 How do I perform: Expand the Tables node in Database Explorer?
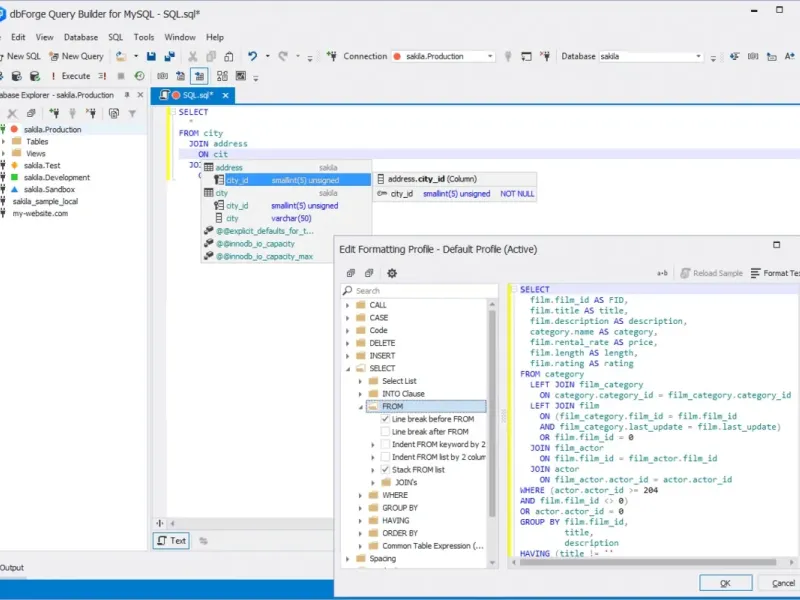(x=4, y=142)
